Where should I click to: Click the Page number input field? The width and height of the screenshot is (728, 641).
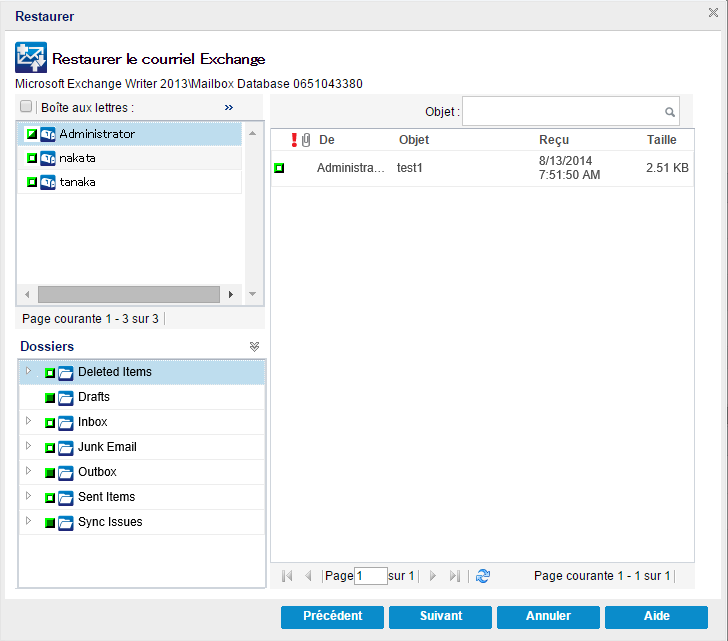point(370,576)
